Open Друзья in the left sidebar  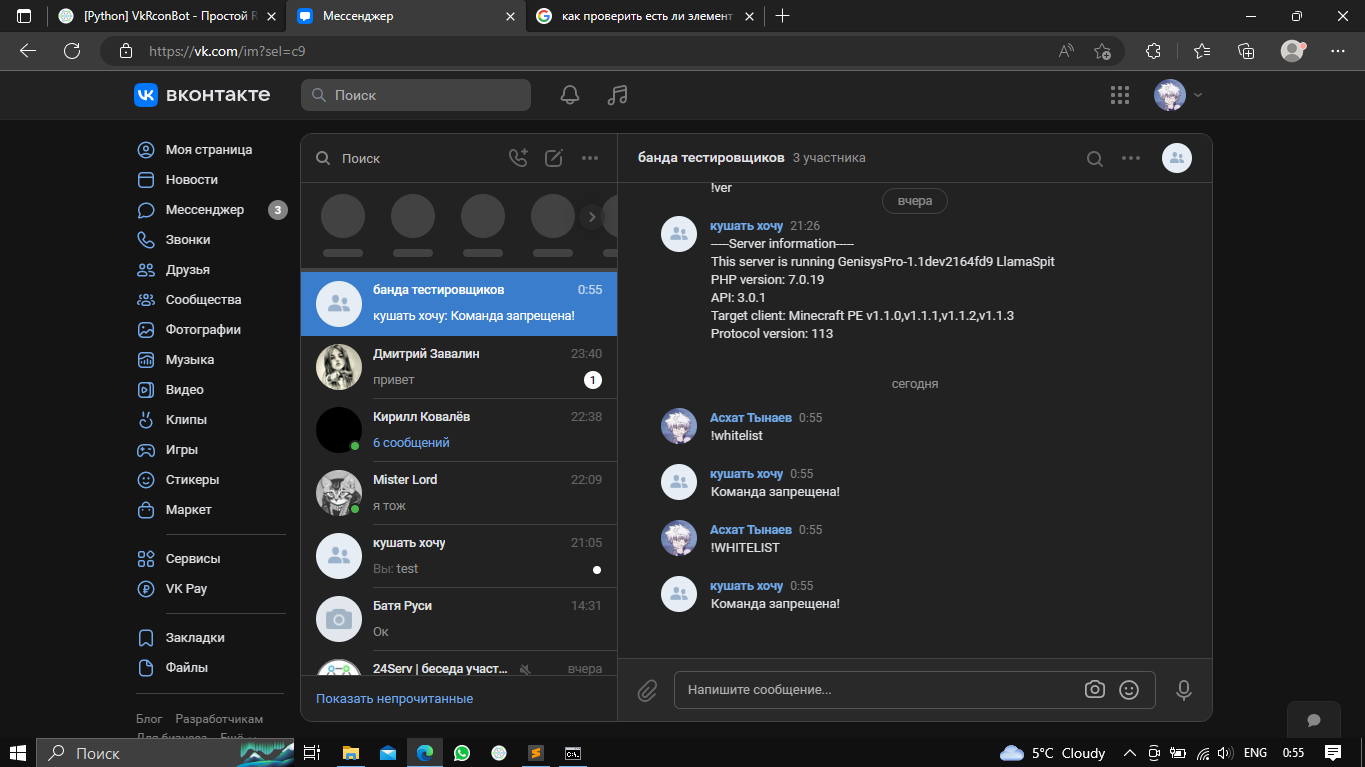click(x=187, y=270)
